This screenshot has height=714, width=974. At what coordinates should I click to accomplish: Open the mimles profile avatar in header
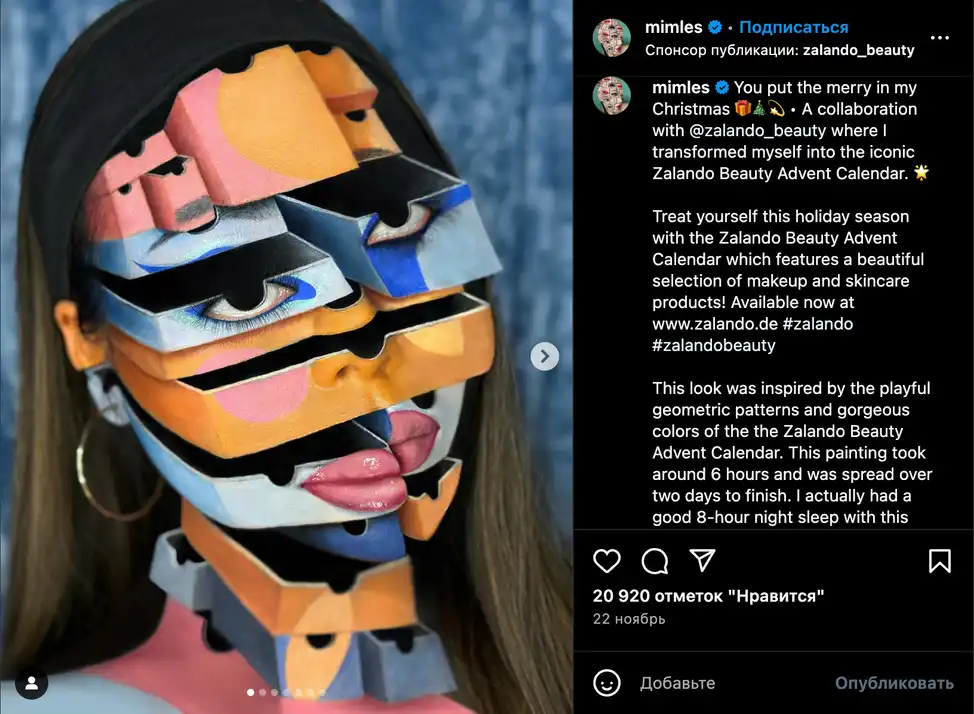coord(611,38)
